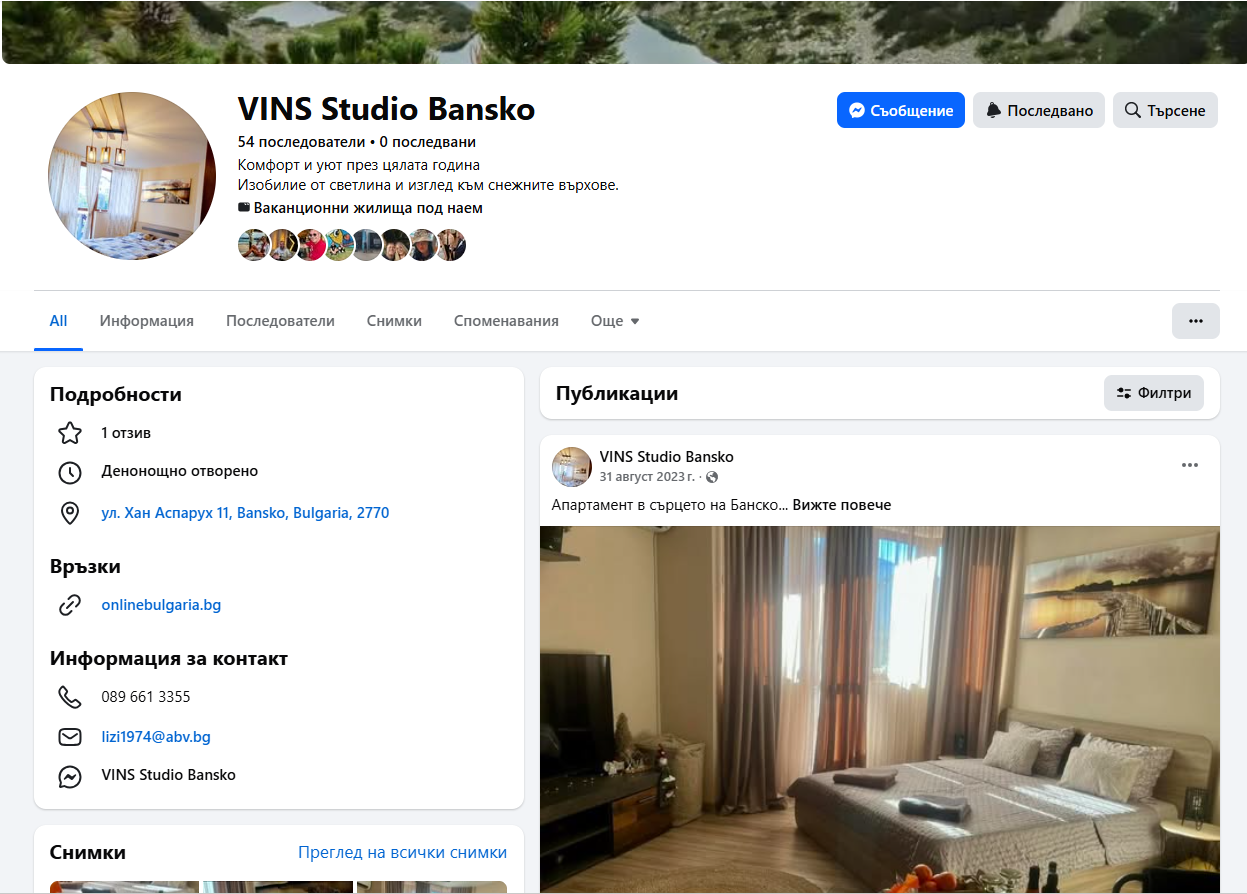Send a message with the Съобщение button

(x=901, y=110)
